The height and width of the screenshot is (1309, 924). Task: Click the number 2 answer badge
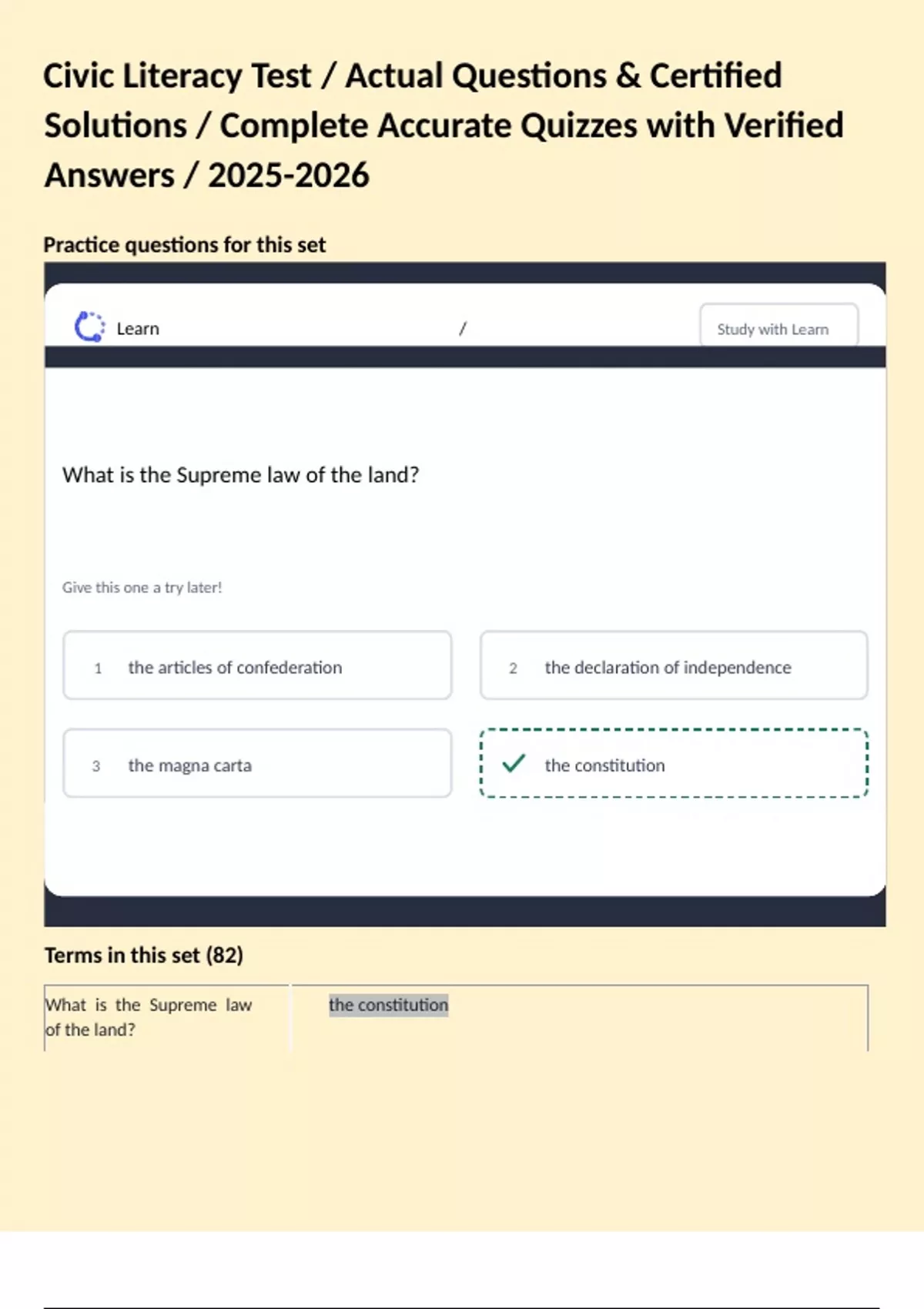click(x=513, y=668)
